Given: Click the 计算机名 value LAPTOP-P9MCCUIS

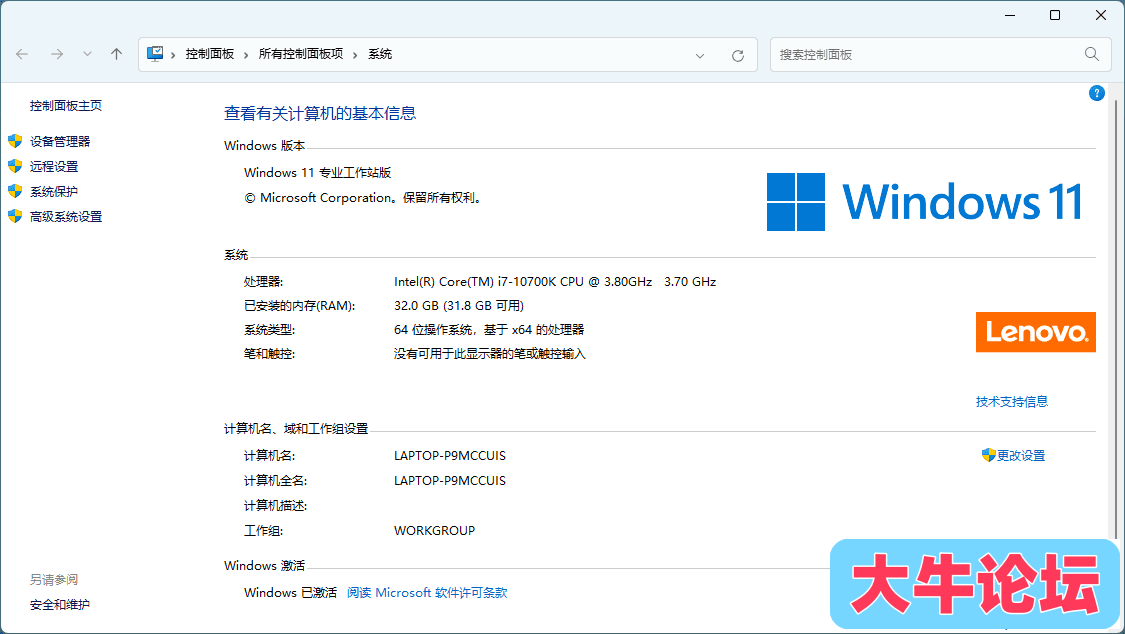Looking at the screenshot, I should point(449,455).
